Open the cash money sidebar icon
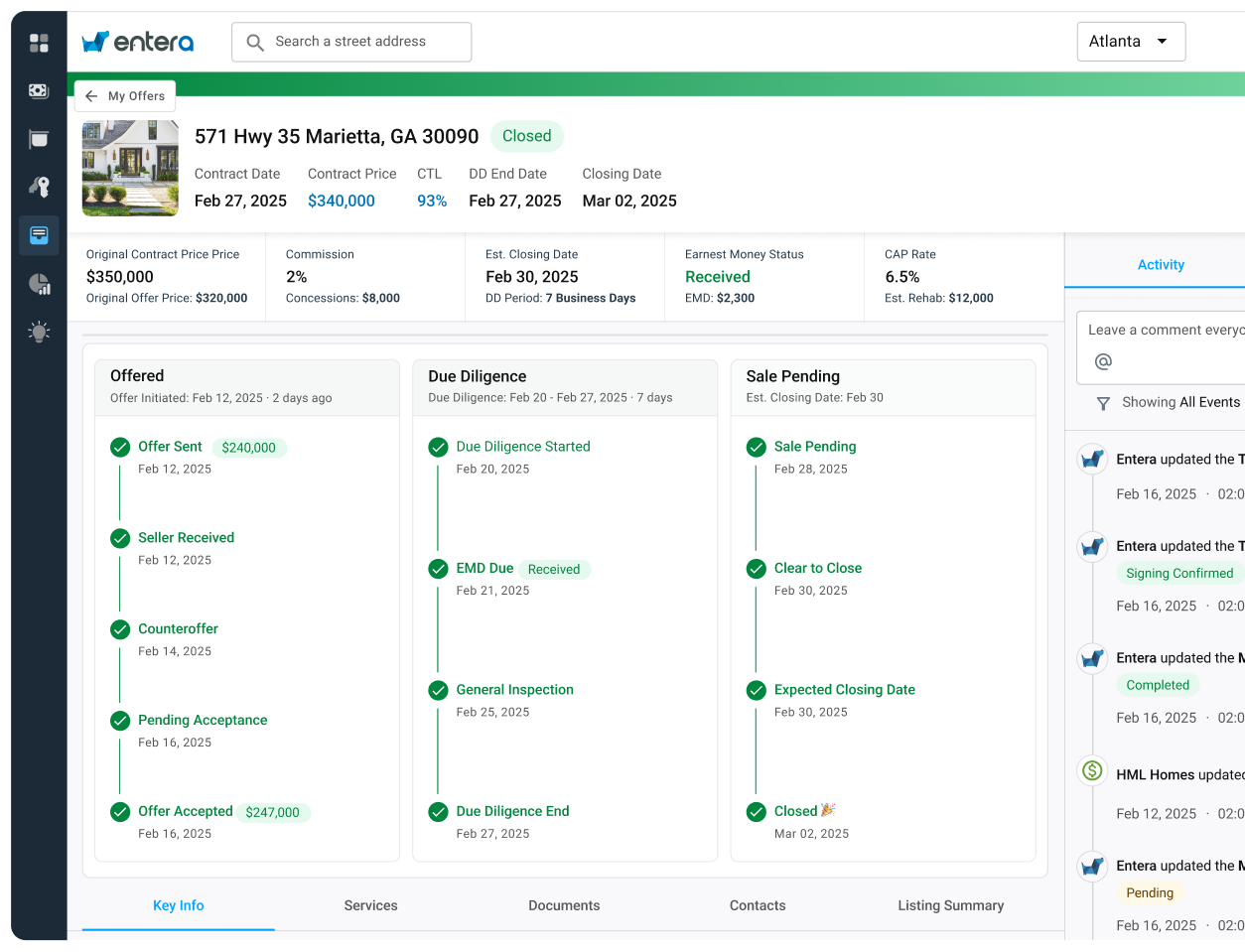This screenshot has height=952, width=1245. (x=39, y=90)
